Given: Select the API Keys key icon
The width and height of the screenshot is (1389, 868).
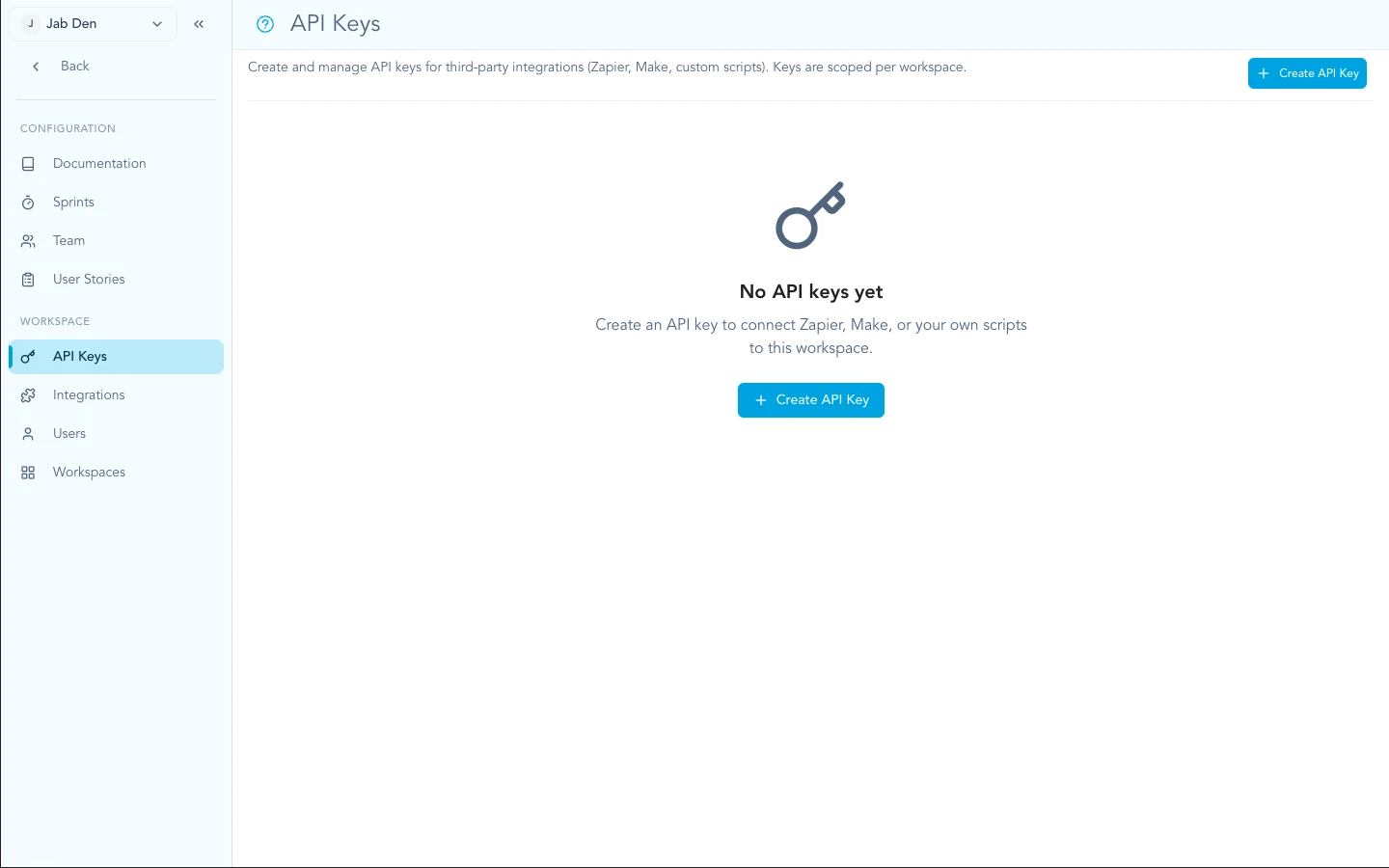Looking at the screenshot, I should pyautogui.click(x=28, y=356).
